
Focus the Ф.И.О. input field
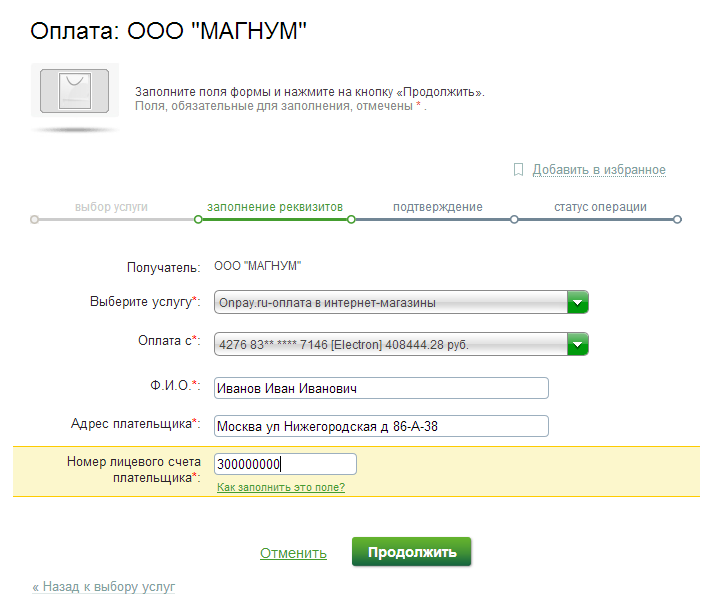(381, 388)
